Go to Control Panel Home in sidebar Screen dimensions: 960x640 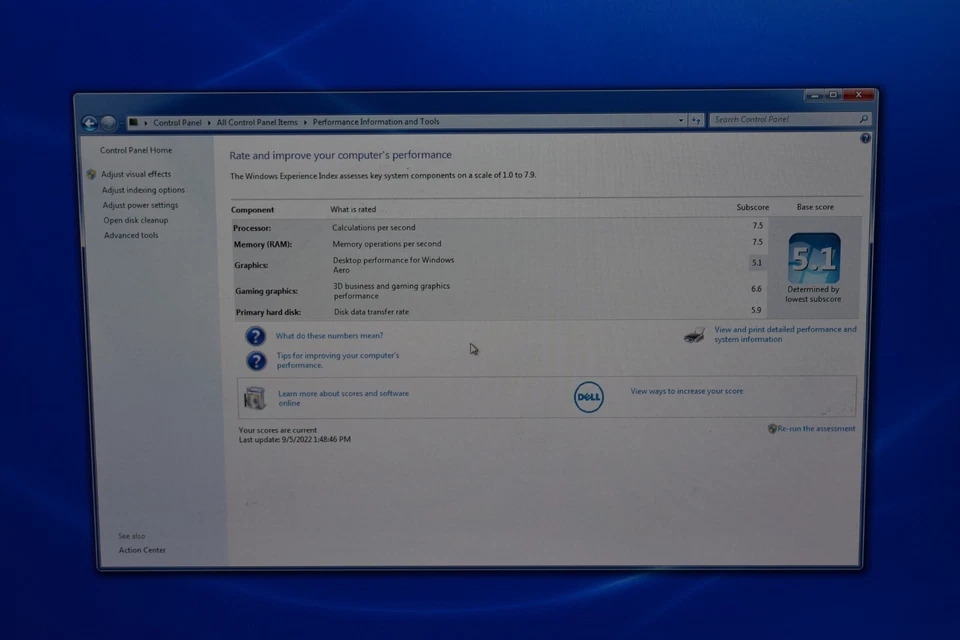pyautogui.click(x=136, y=151)
